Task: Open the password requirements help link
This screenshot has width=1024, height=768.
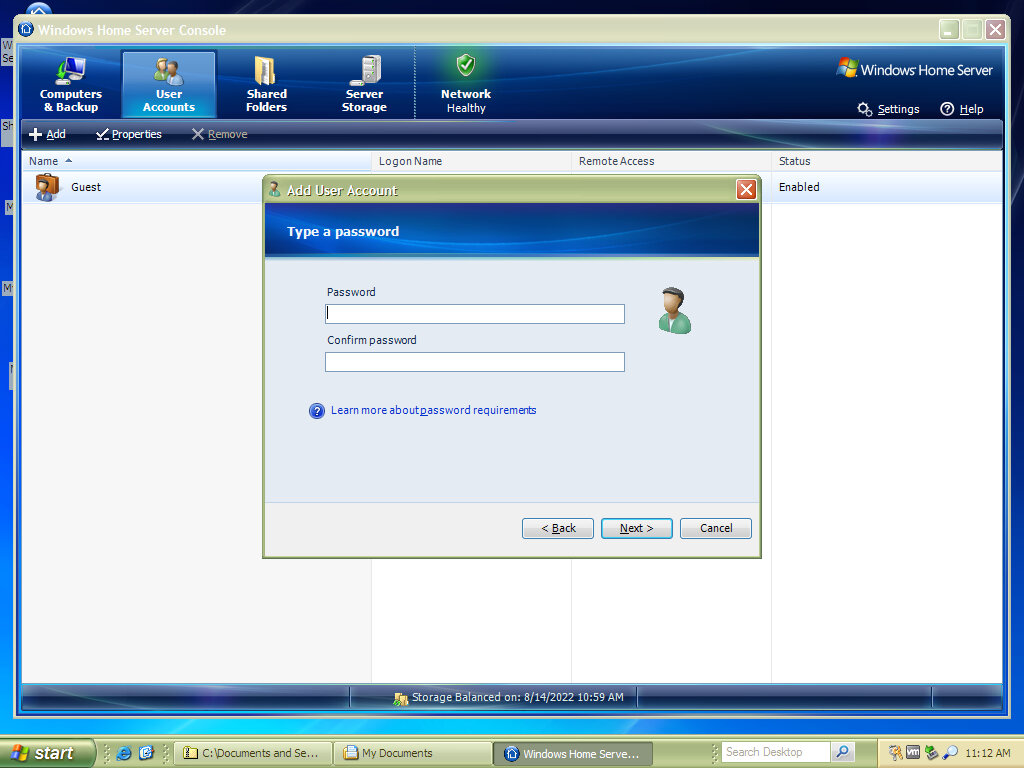Action: [x=433, y=410]
